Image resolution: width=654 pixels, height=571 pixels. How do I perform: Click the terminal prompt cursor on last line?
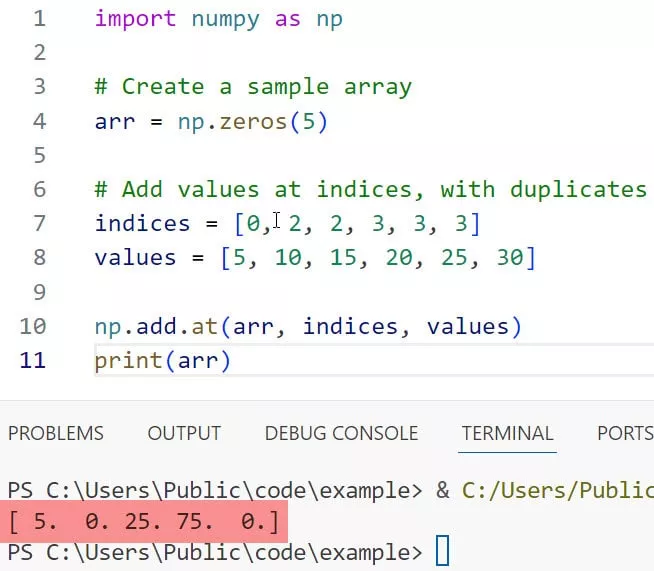442,551
